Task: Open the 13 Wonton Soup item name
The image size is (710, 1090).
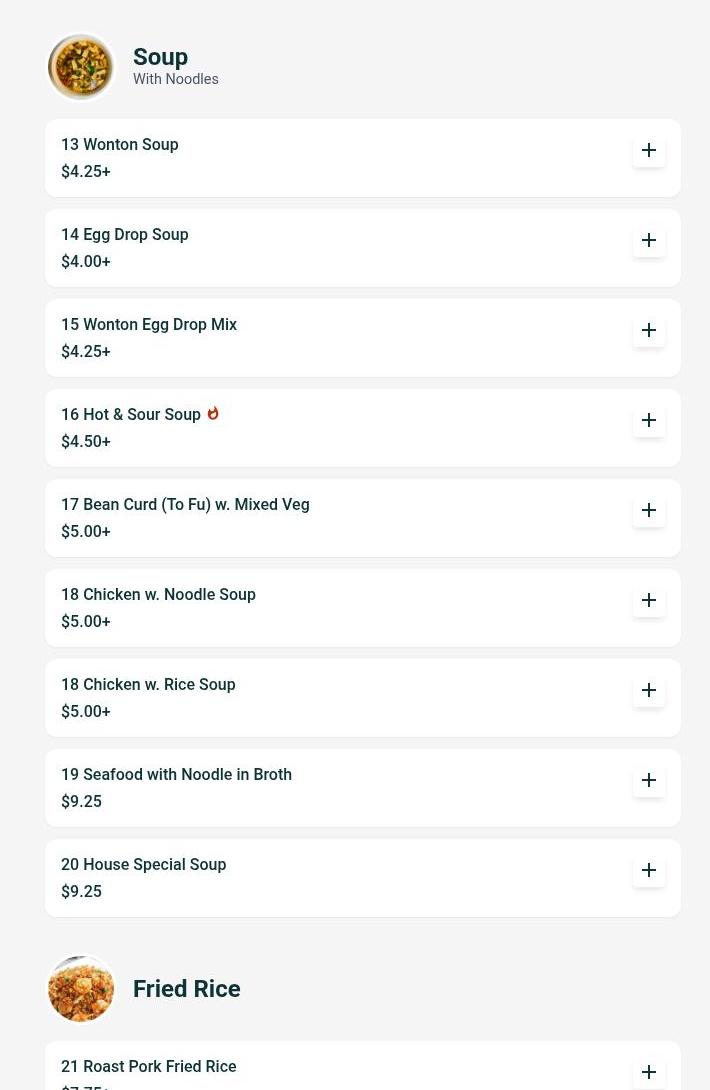Action: tap(120, 145)
